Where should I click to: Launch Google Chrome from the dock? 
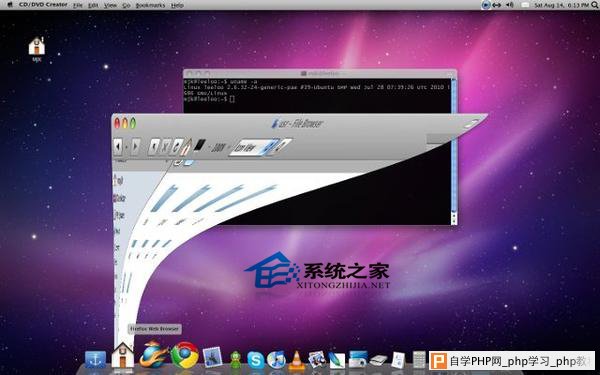pyautogui.click(x=185, y=355)
